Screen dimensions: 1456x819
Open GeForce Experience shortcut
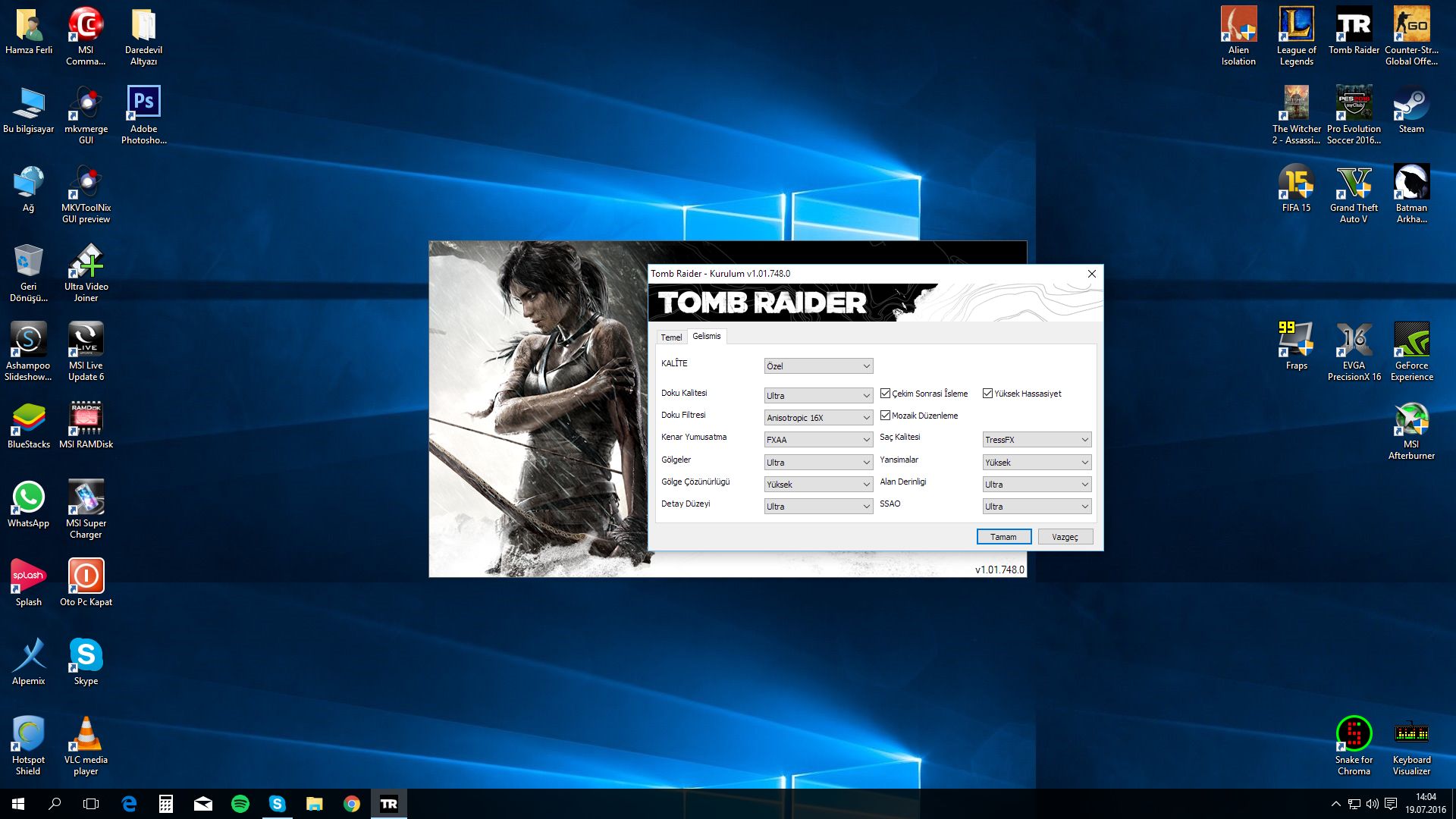pyautogui.click(x=1411, y=351)
